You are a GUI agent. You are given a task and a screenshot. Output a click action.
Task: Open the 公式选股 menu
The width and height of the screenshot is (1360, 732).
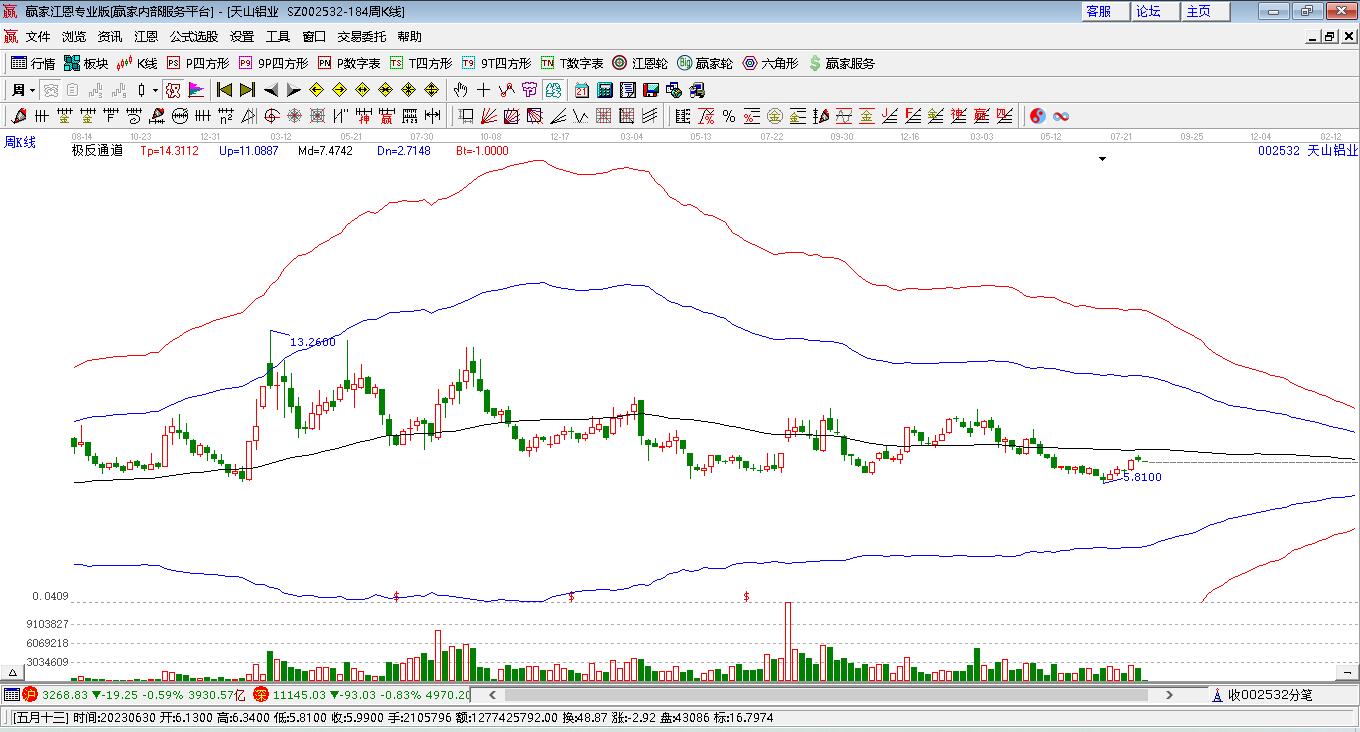(193, 36)
